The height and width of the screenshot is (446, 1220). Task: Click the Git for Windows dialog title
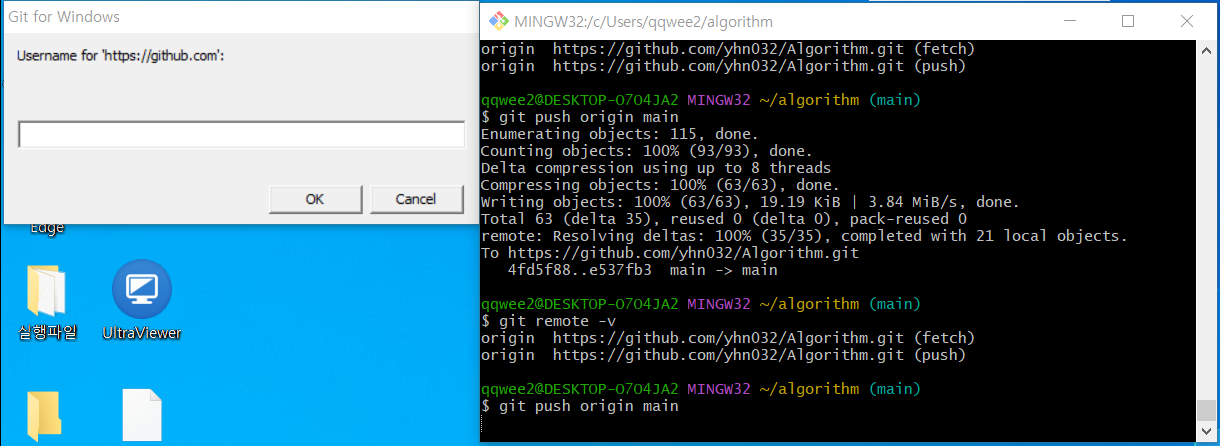[63, 17]
